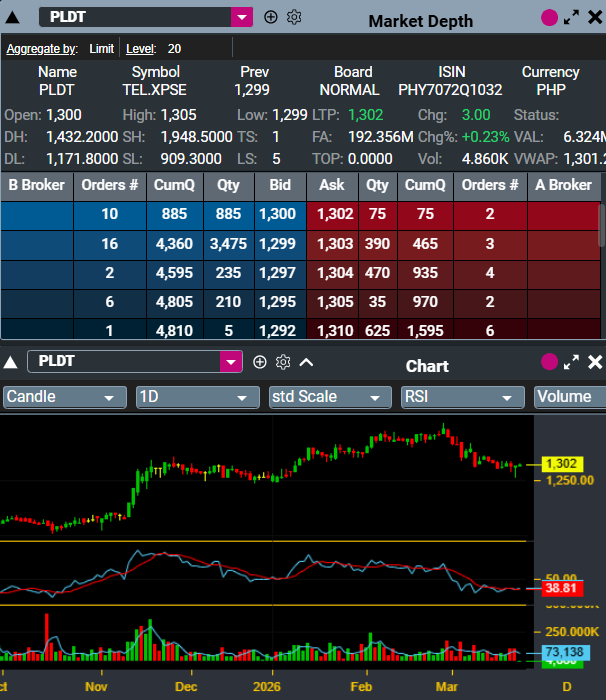Add symbol with Market Depth plus icon
606x700 pixels.
[271, 17]
